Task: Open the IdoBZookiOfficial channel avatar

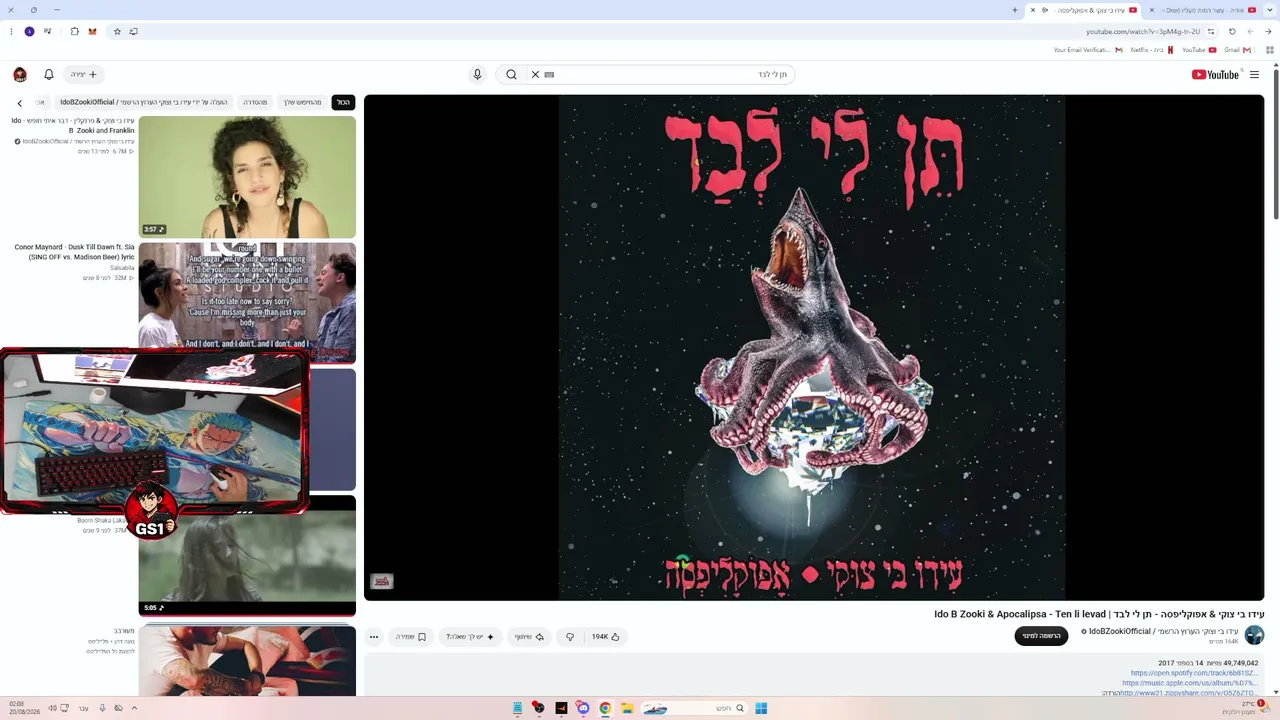Action: (x=1254, y=635)
